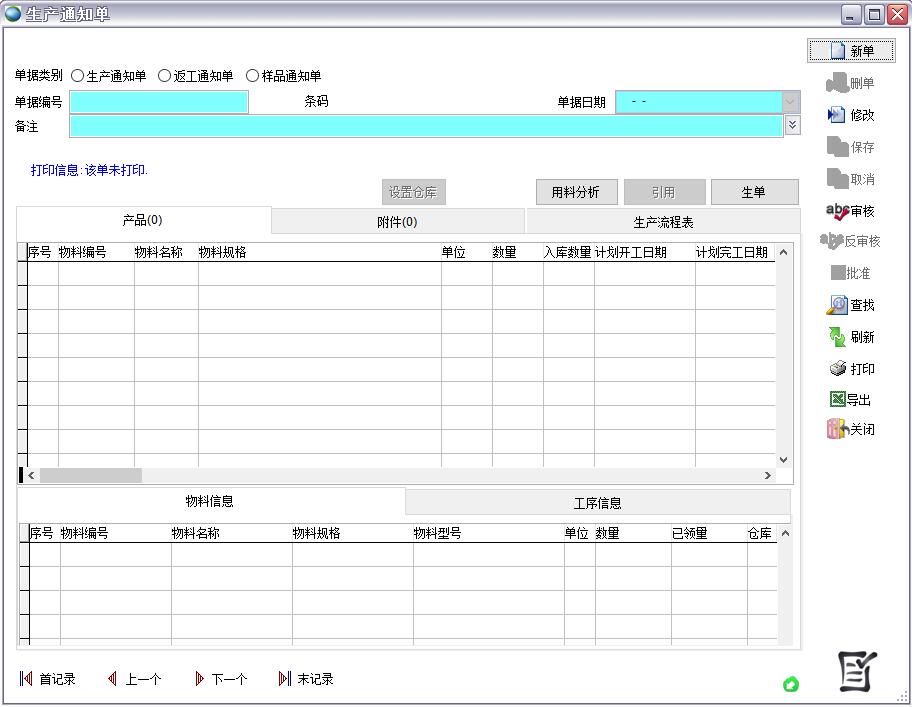Click the 生单 button
Viewport: 912px width, 707px height.
click(753, 192)
